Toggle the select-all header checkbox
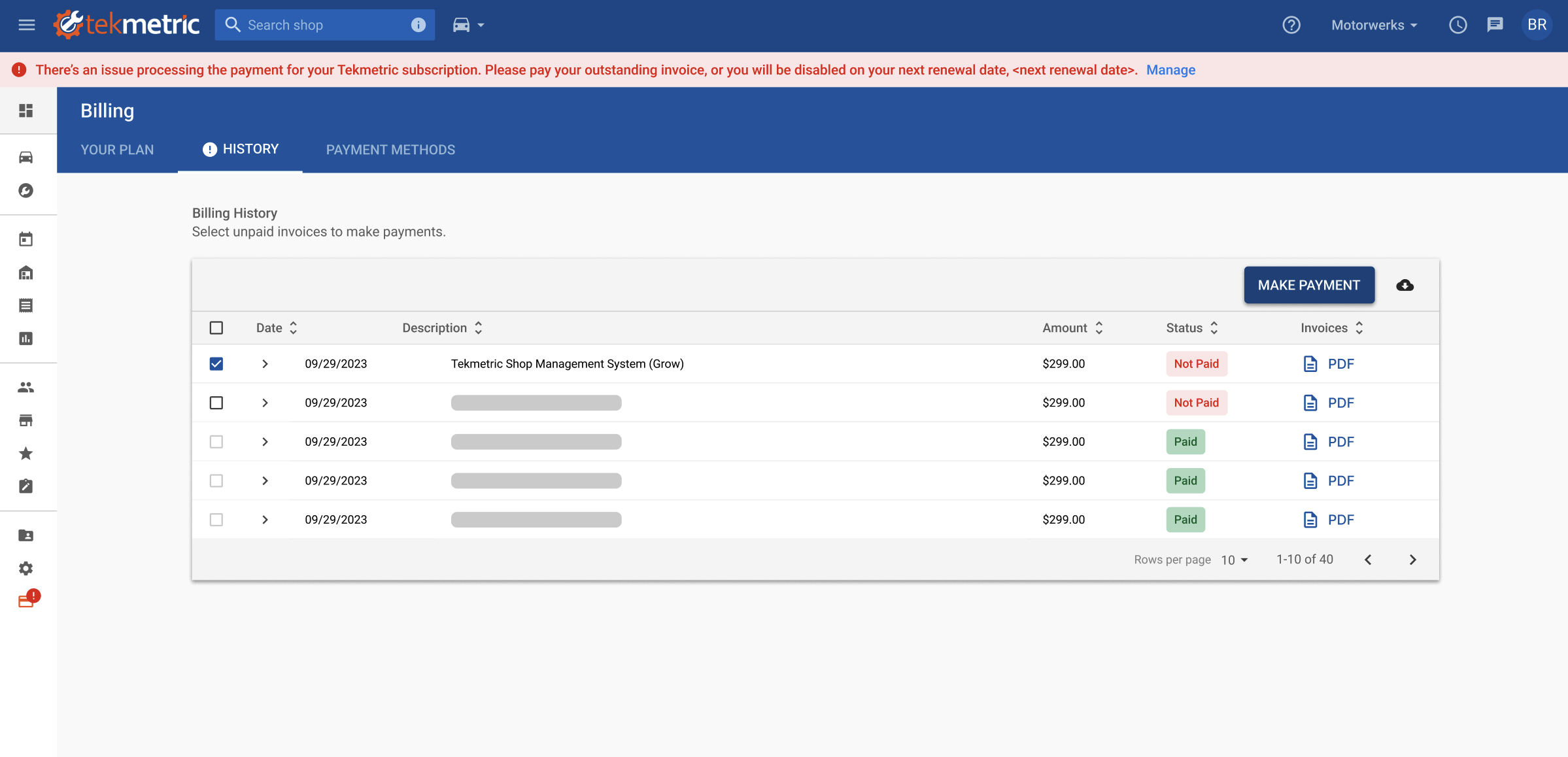Viewport: 1568px width, 757px height. click(216, 328)
